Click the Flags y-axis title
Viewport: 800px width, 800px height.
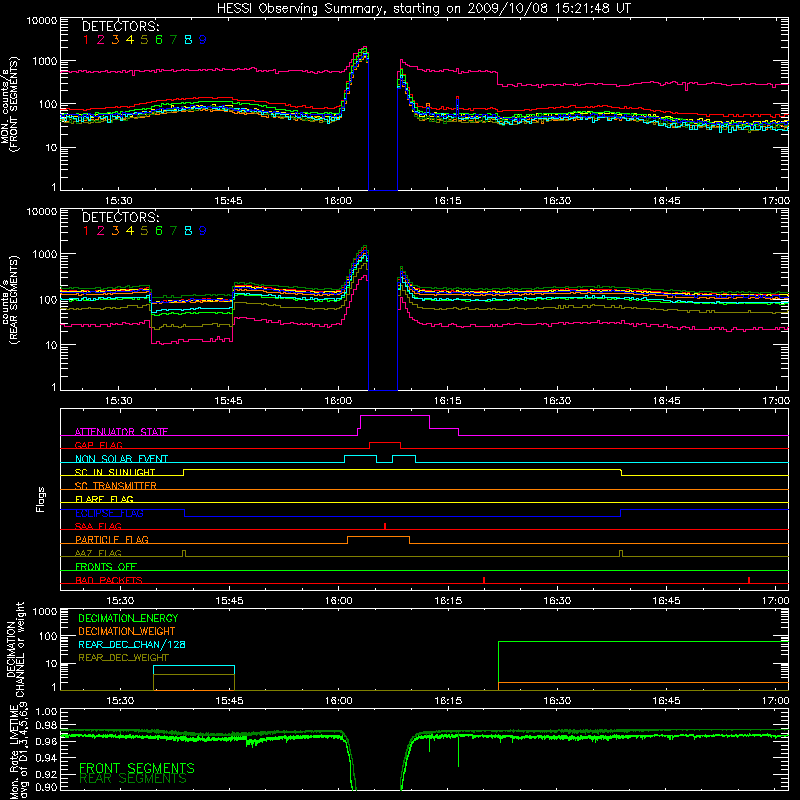(41, 499)
